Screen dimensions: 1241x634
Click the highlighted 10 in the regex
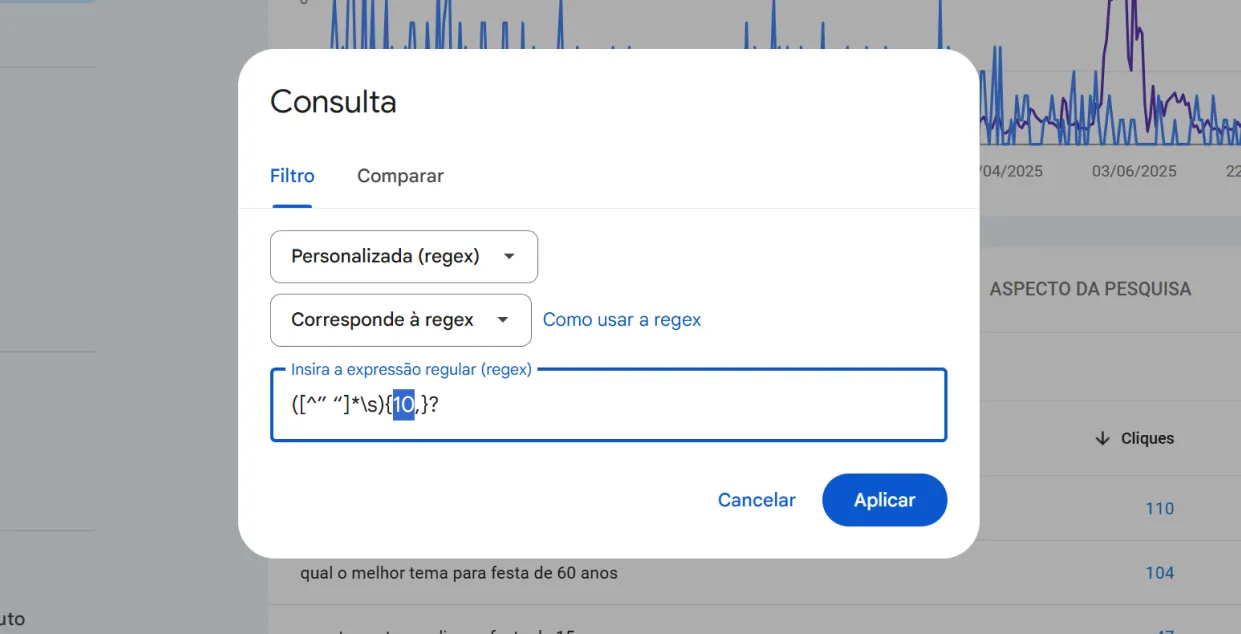point(403,405)
